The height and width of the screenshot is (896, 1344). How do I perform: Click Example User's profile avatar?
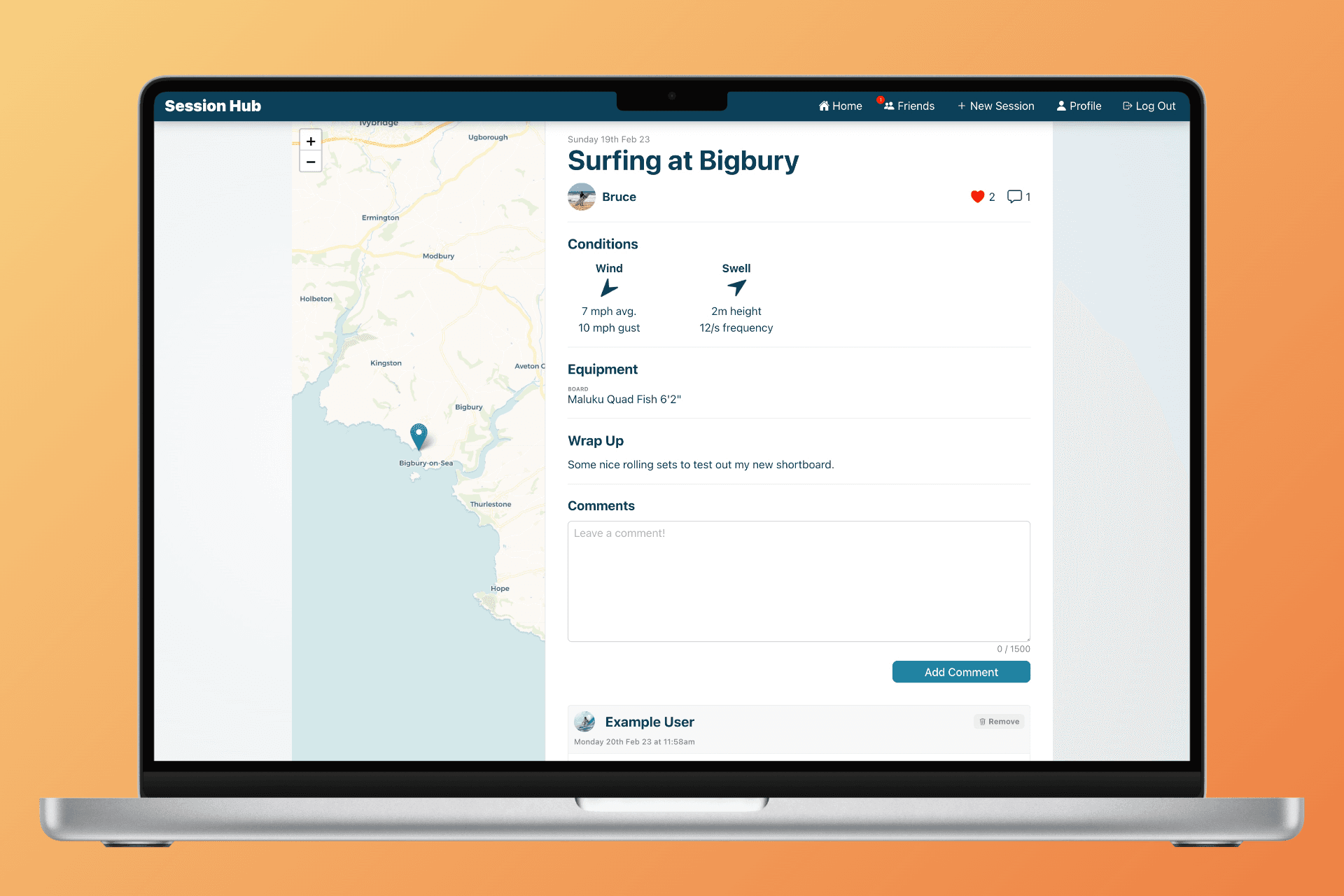(586, 721)
